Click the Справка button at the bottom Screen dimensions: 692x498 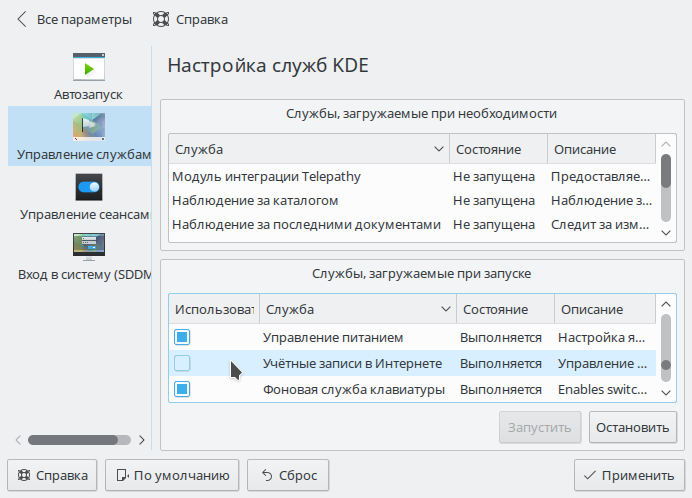point(52,475)
